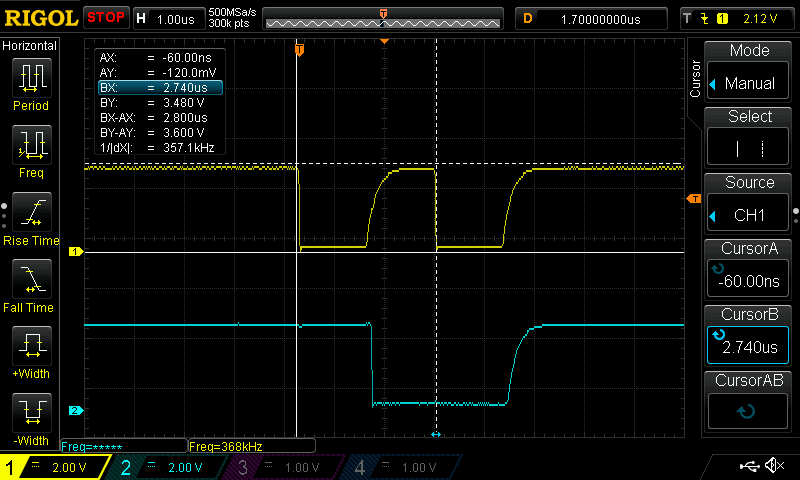Toggle the sound speaker icon
The height and width of the screenshot is (480, 800).
coord(775,465)
